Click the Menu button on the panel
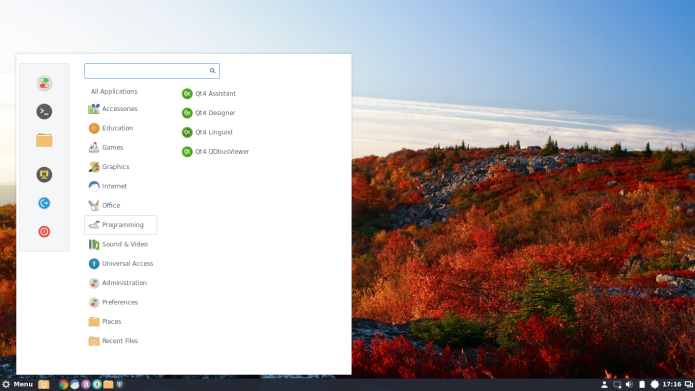 18,384
